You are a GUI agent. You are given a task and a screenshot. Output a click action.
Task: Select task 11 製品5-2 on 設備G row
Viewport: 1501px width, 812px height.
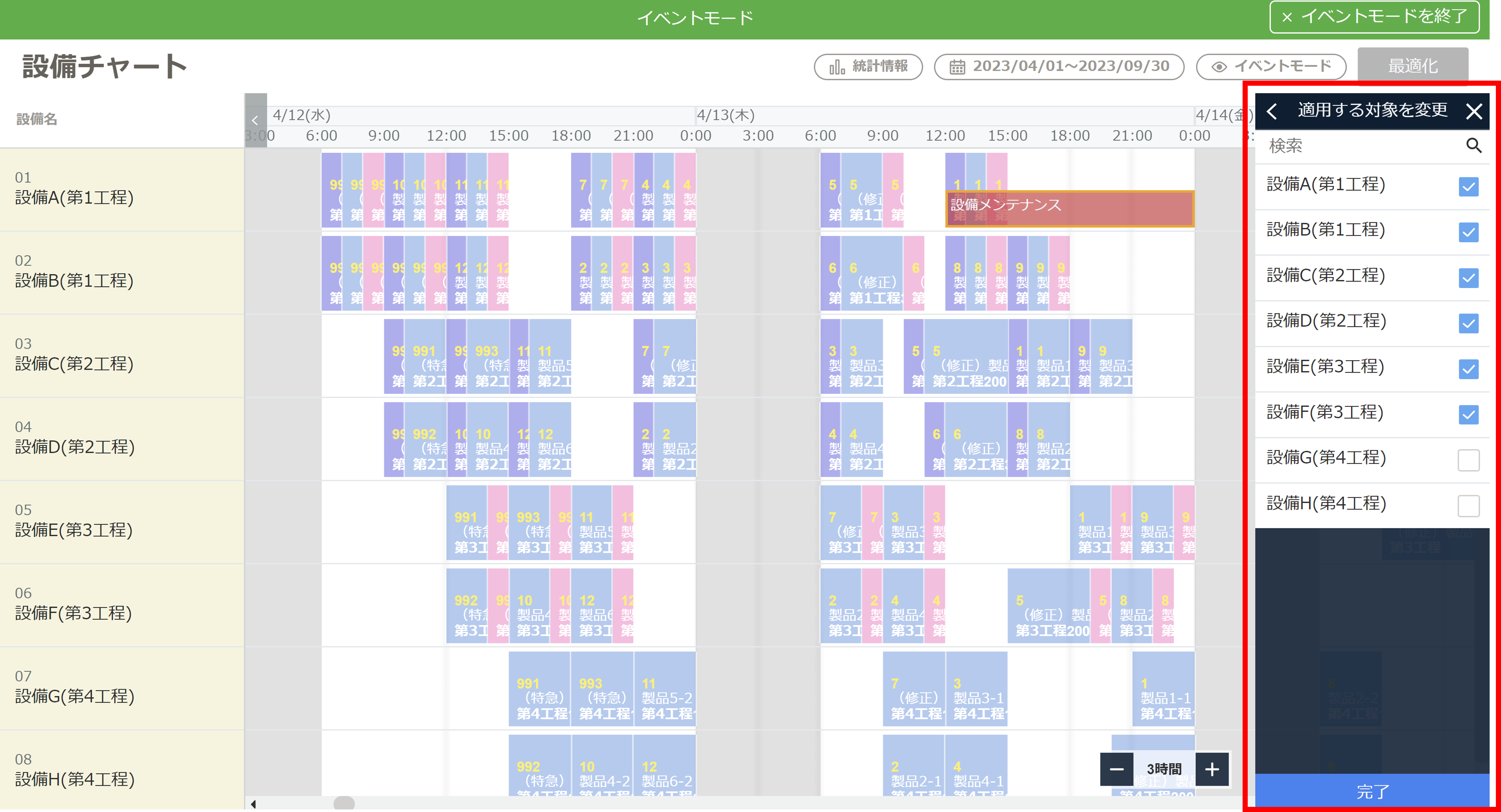coord(665,689)
